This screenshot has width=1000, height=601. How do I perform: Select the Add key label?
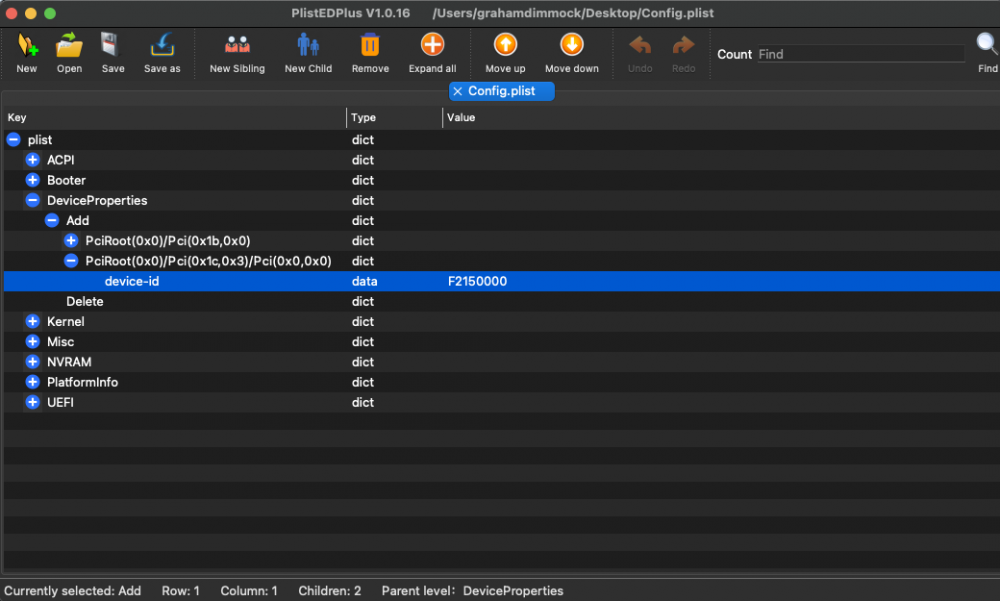pos(77,221)
